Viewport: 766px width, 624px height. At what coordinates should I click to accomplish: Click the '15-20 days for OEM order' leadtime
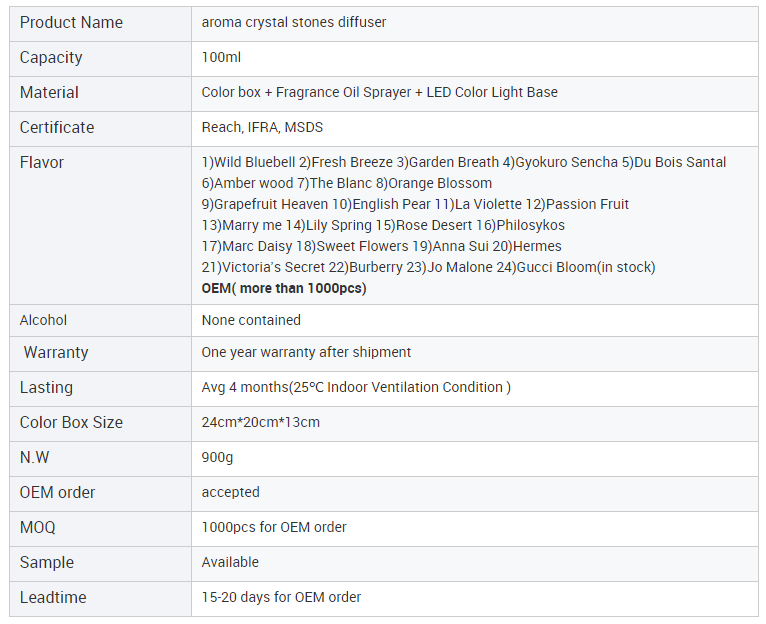coord(281,597)
